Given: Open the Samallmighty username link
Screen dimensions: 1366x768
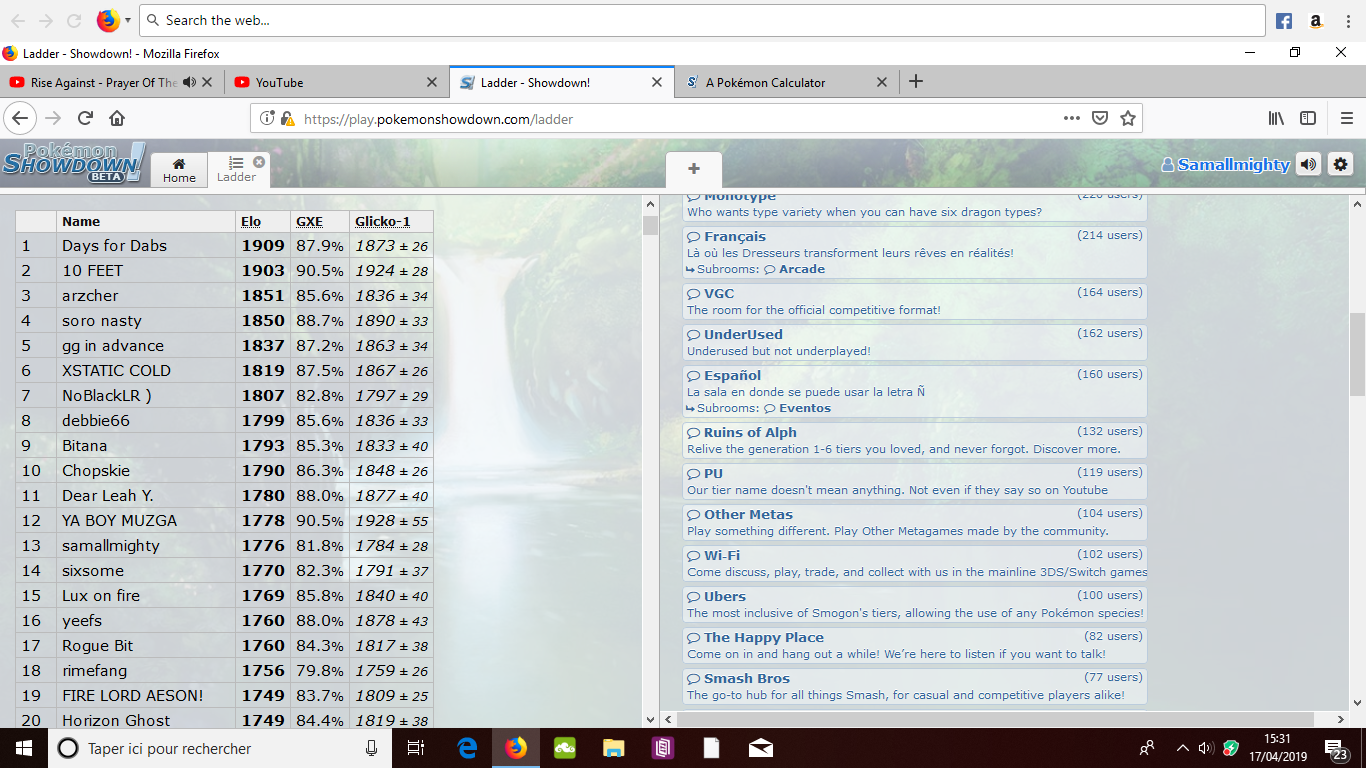Looking at the screenshot, I should 1225,165.
